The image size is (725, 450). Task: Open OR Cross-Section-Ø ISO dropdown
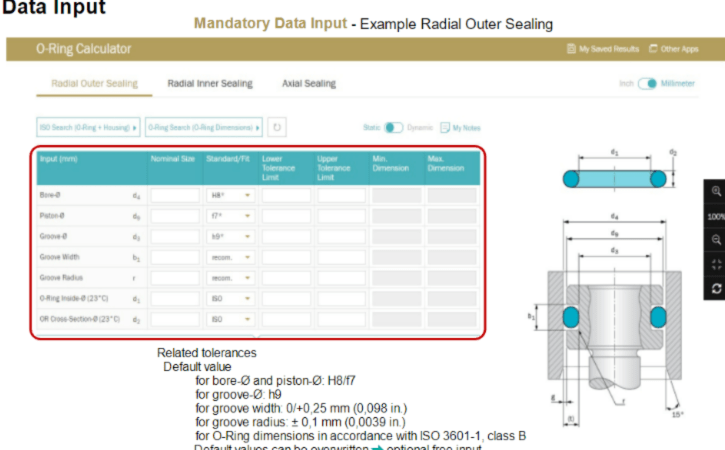[230, 319]
